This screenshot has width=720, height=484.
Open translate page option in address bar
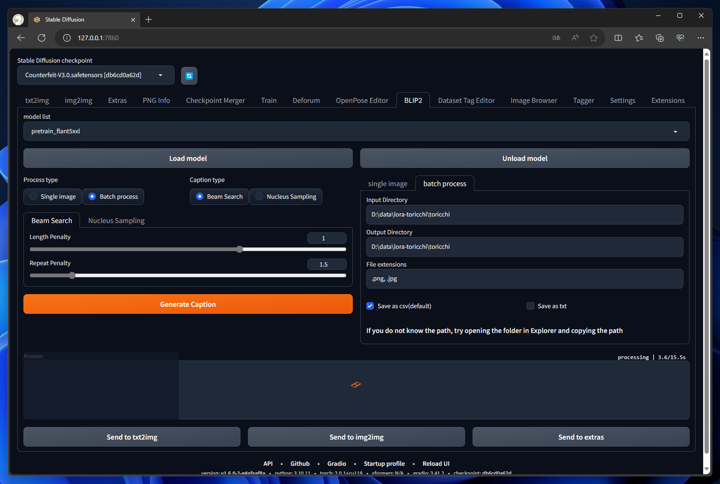[x=556, y=38]
